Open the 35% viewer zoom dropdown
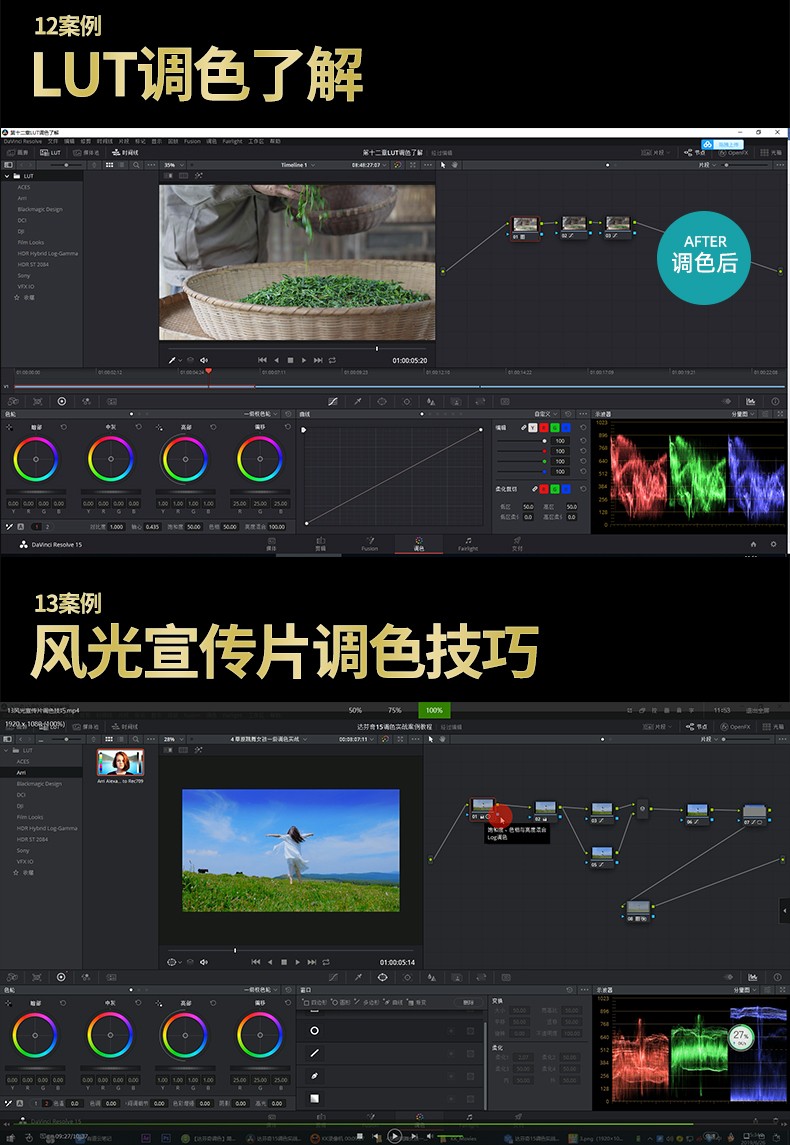This screenshot has width=790, height=1145. [x=173, y=165]
